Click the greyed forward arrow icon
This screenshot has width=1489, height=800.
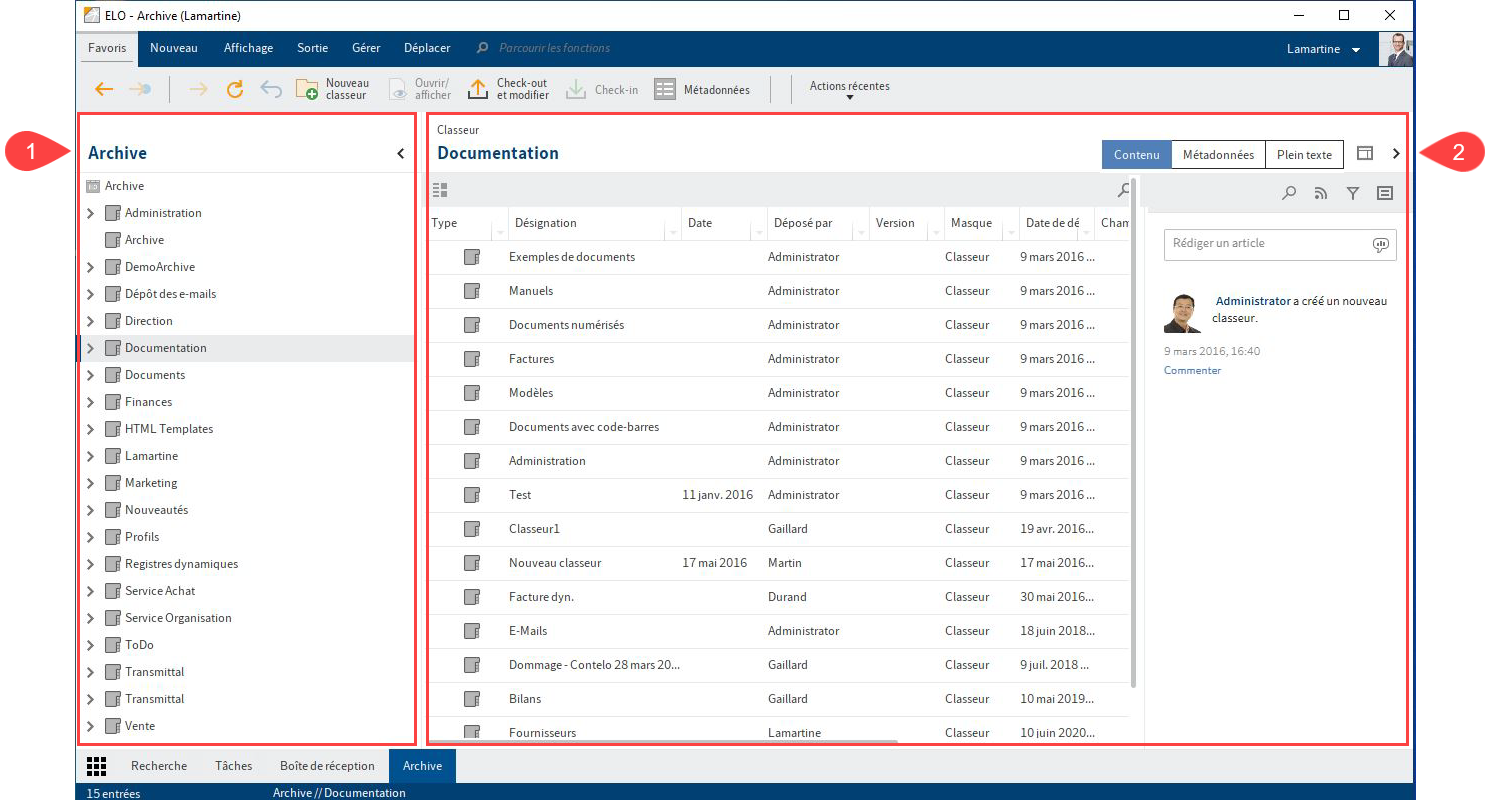pos(198,89)
